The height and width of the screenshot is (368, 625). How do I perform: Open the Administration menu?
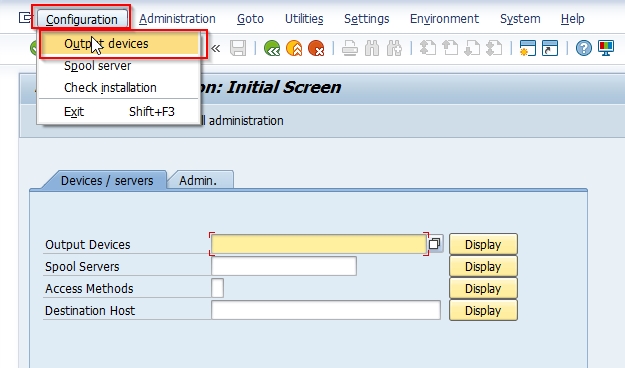coord(177,19)
